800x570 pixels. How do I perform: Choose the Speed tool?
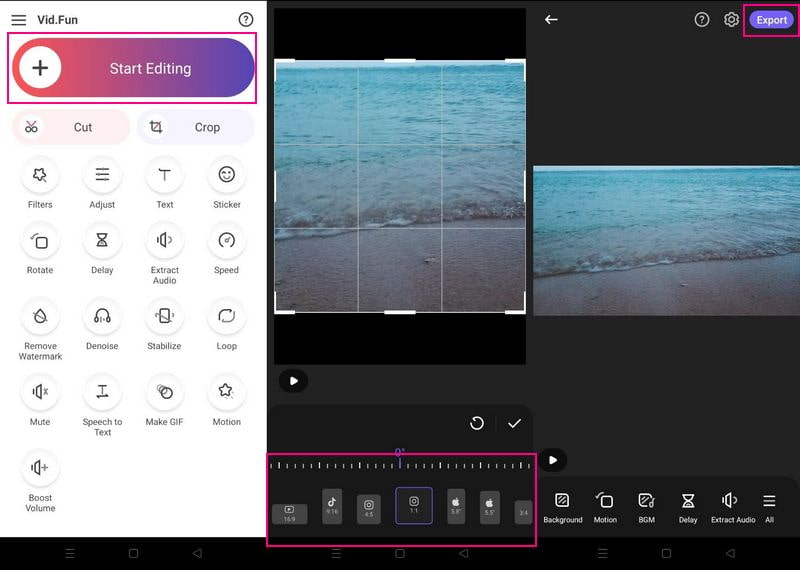tap(227, 241)
